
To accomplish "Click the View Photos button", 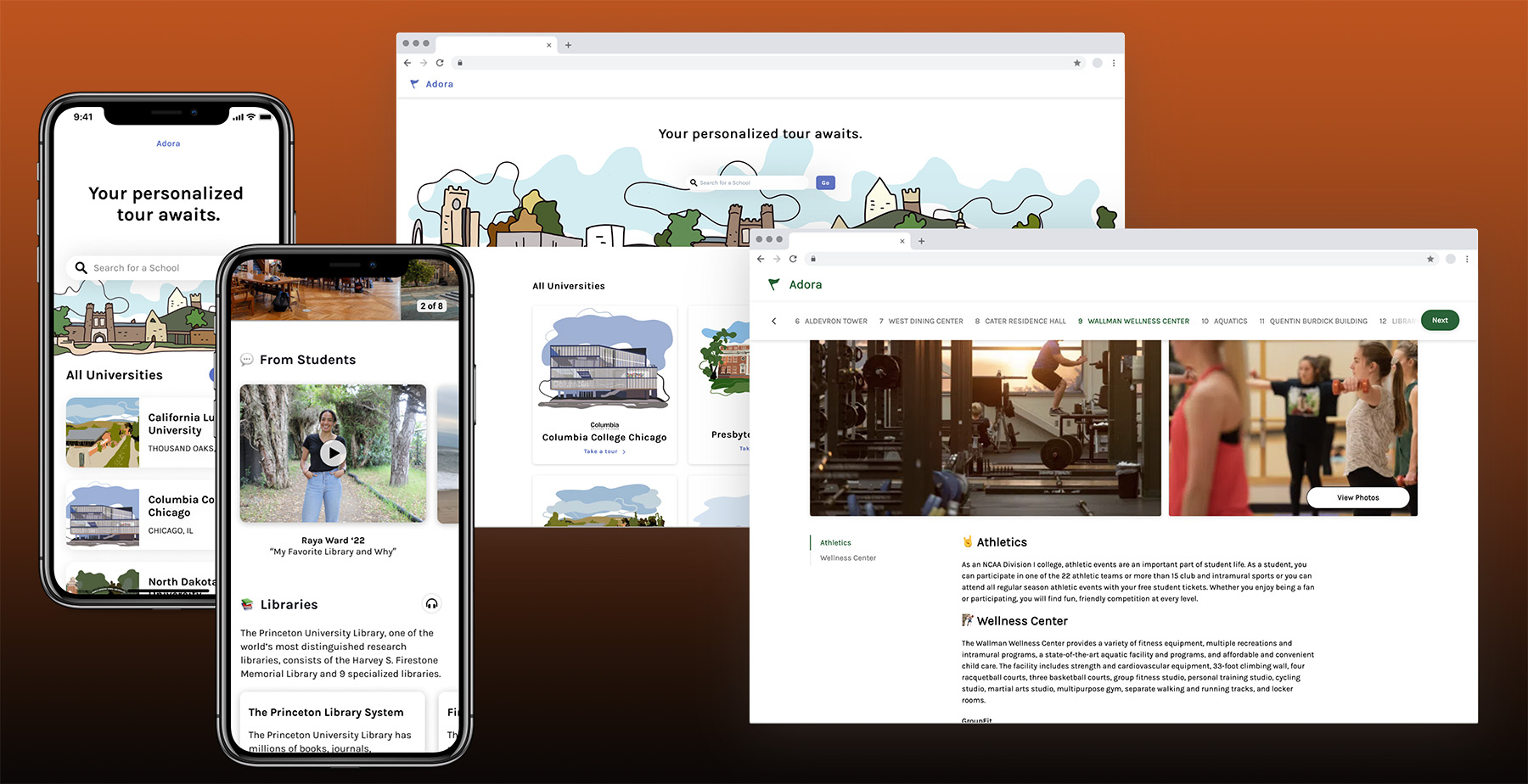I will click(x=1358, y=498).
